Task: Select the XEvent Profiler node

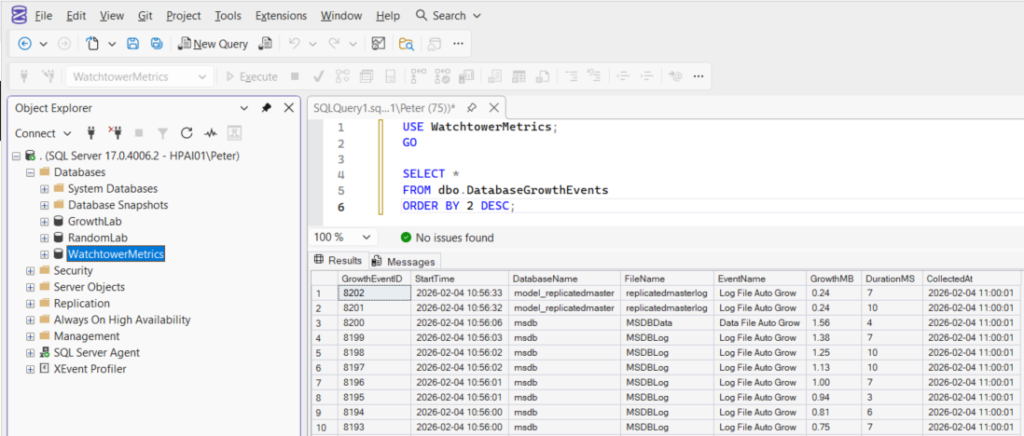Action: click(89, 369)
